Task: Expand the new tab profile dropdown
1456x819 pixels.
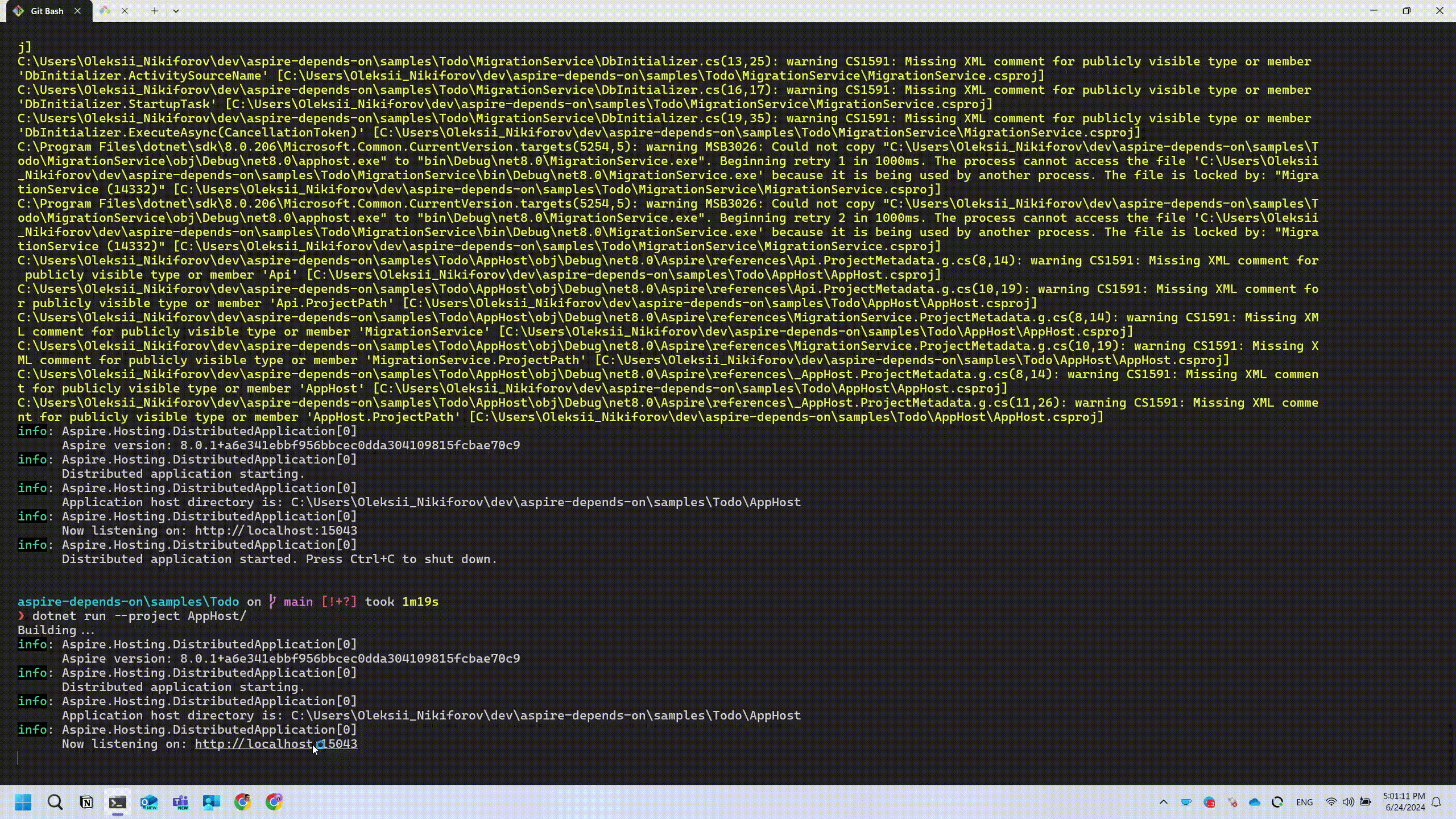Action: click(176, 11)
